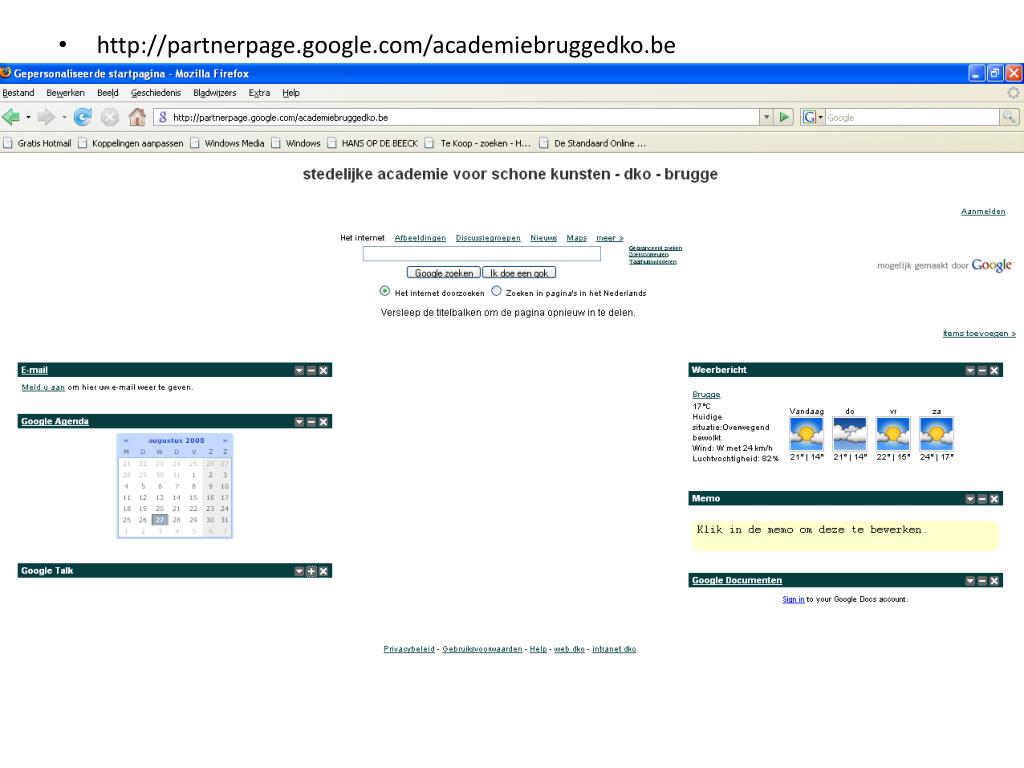Open the Back button history dropdown arrow

28,118
